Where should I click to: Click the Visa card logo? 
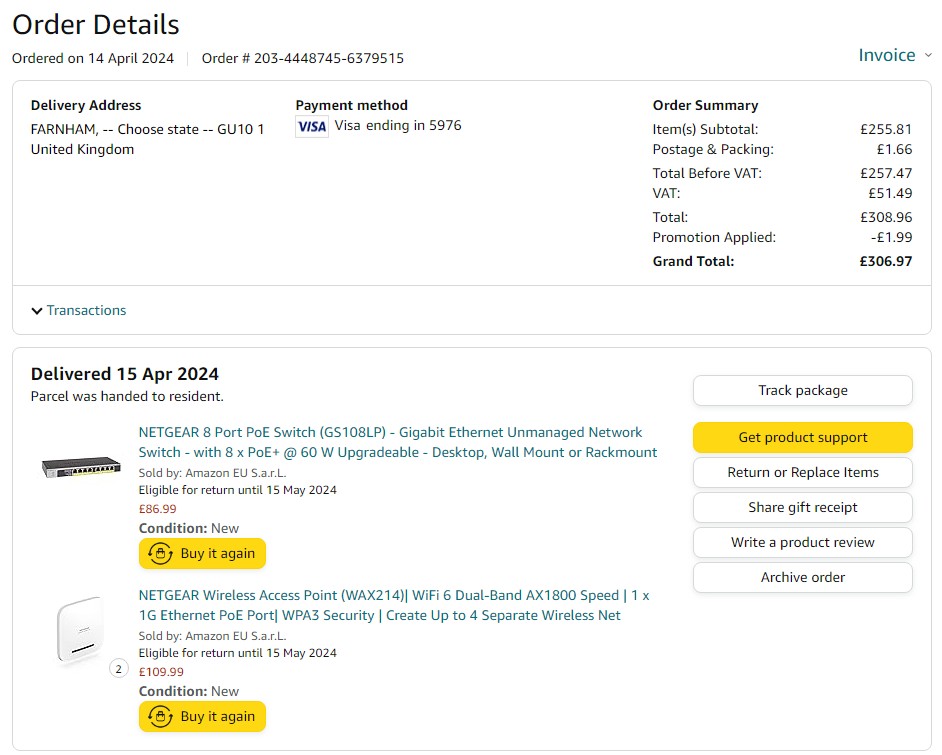[x=312, y=127]
